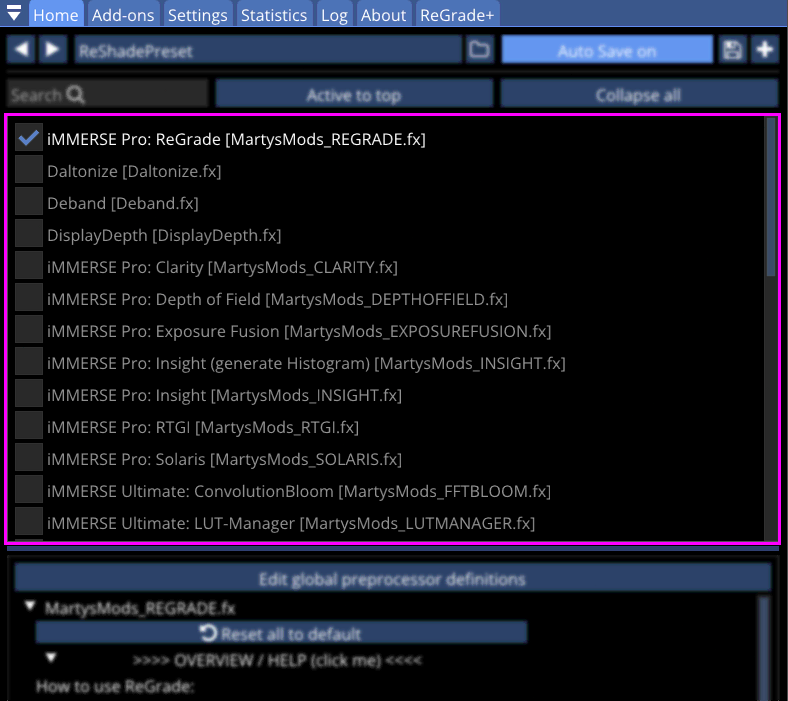Switch to the Home tab
The width and height of the screenshot is (788, 701).
point(56,14)
